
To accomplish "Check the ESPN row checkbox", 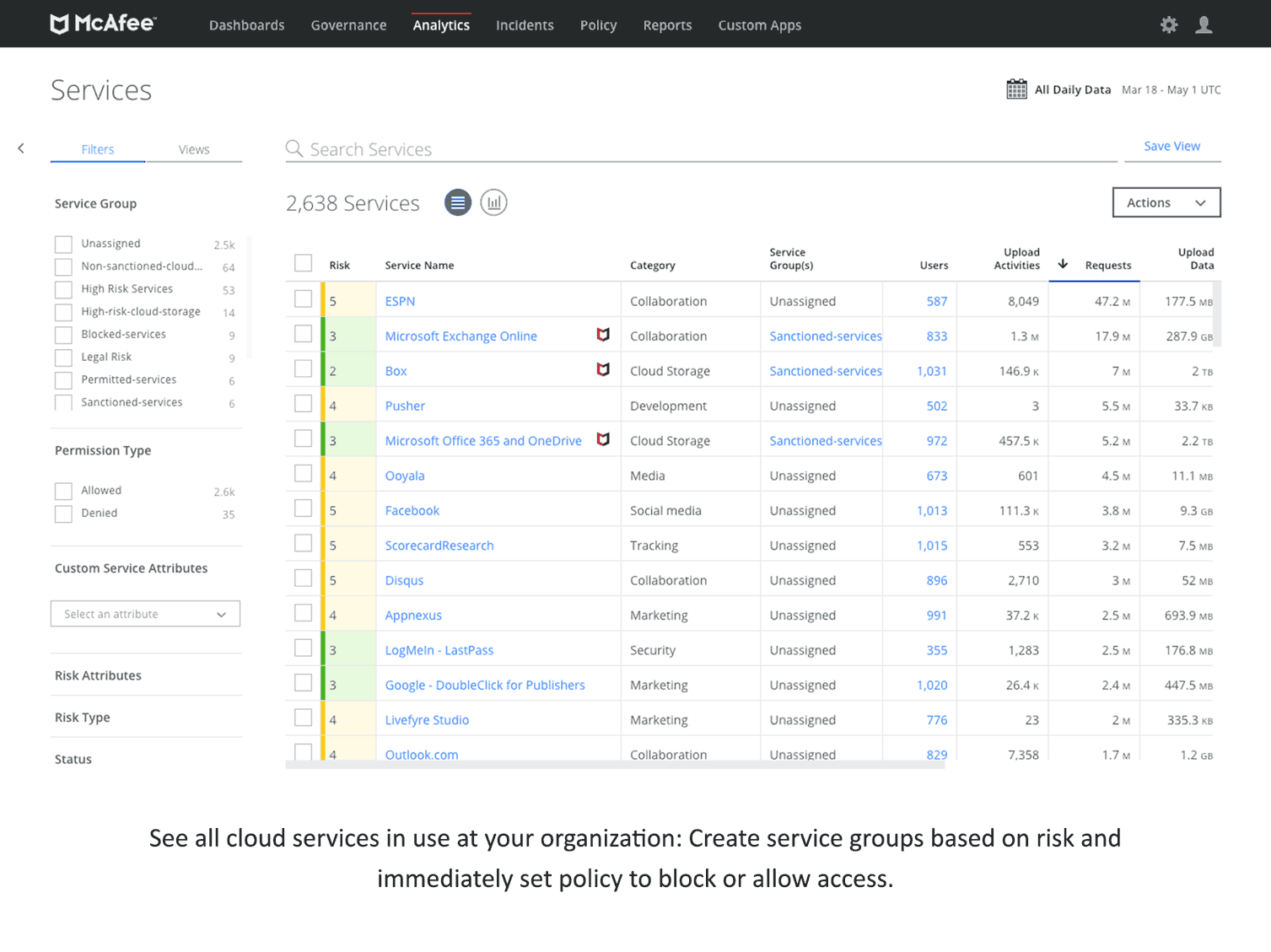I will [x=304, y=299].
